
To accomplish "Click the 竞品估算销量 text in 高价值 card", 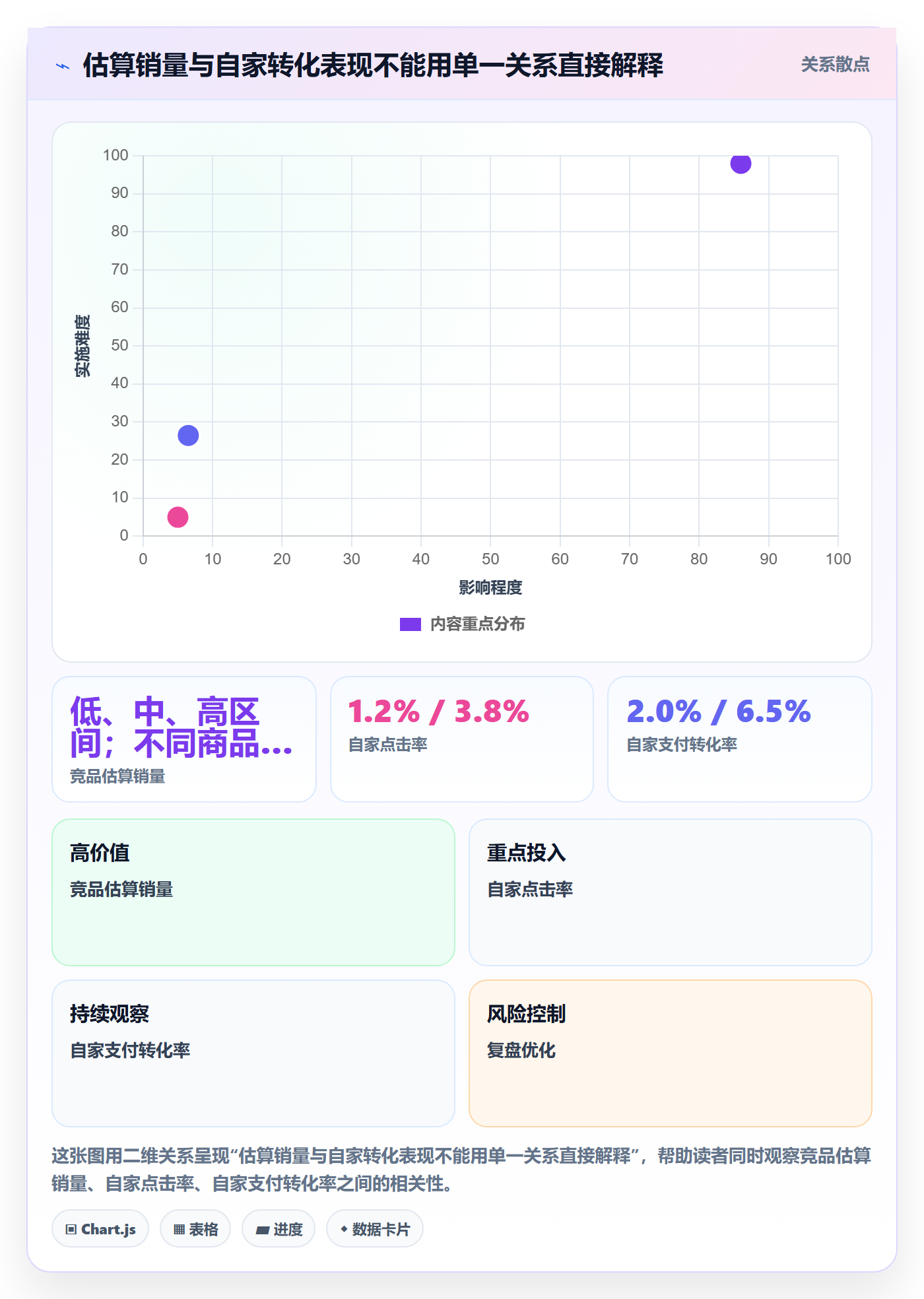I will point(121,890).
